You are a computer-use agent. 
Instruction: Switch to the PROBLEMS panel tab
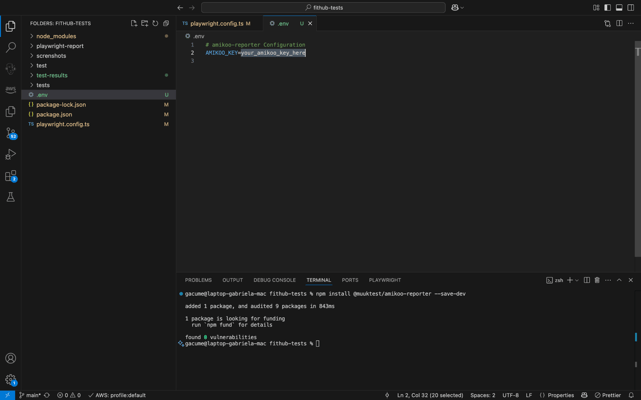click(198, 280)
